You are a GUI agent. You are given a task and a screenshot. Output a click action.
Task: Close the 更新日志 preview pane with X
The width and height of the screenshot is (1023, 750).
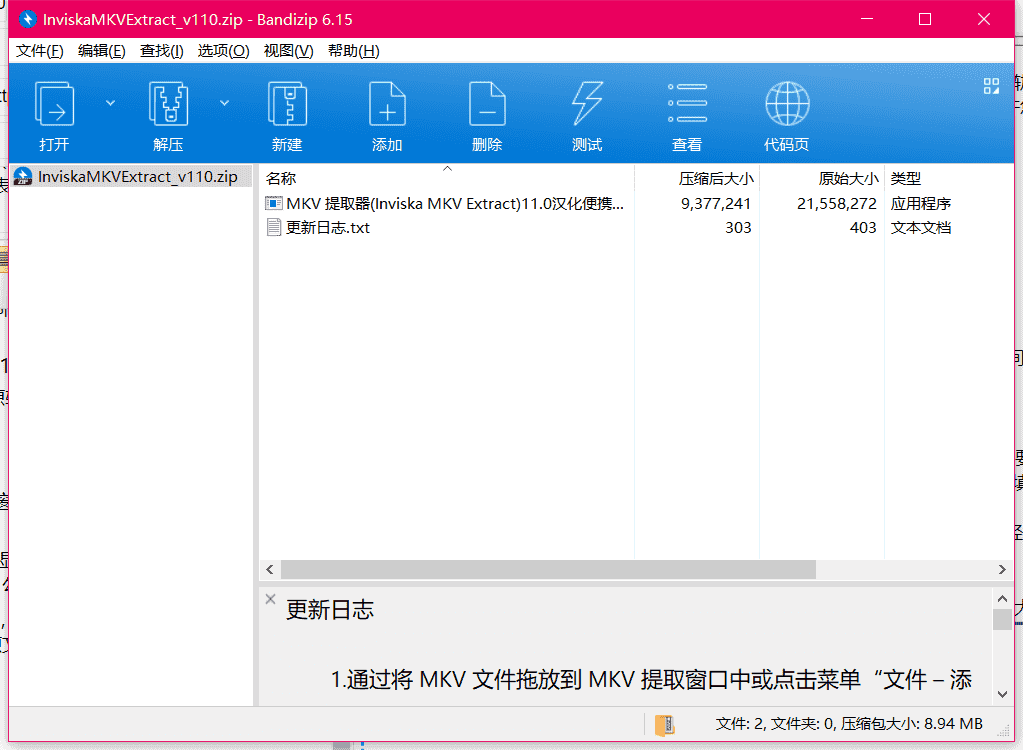[x=271, y=599]
